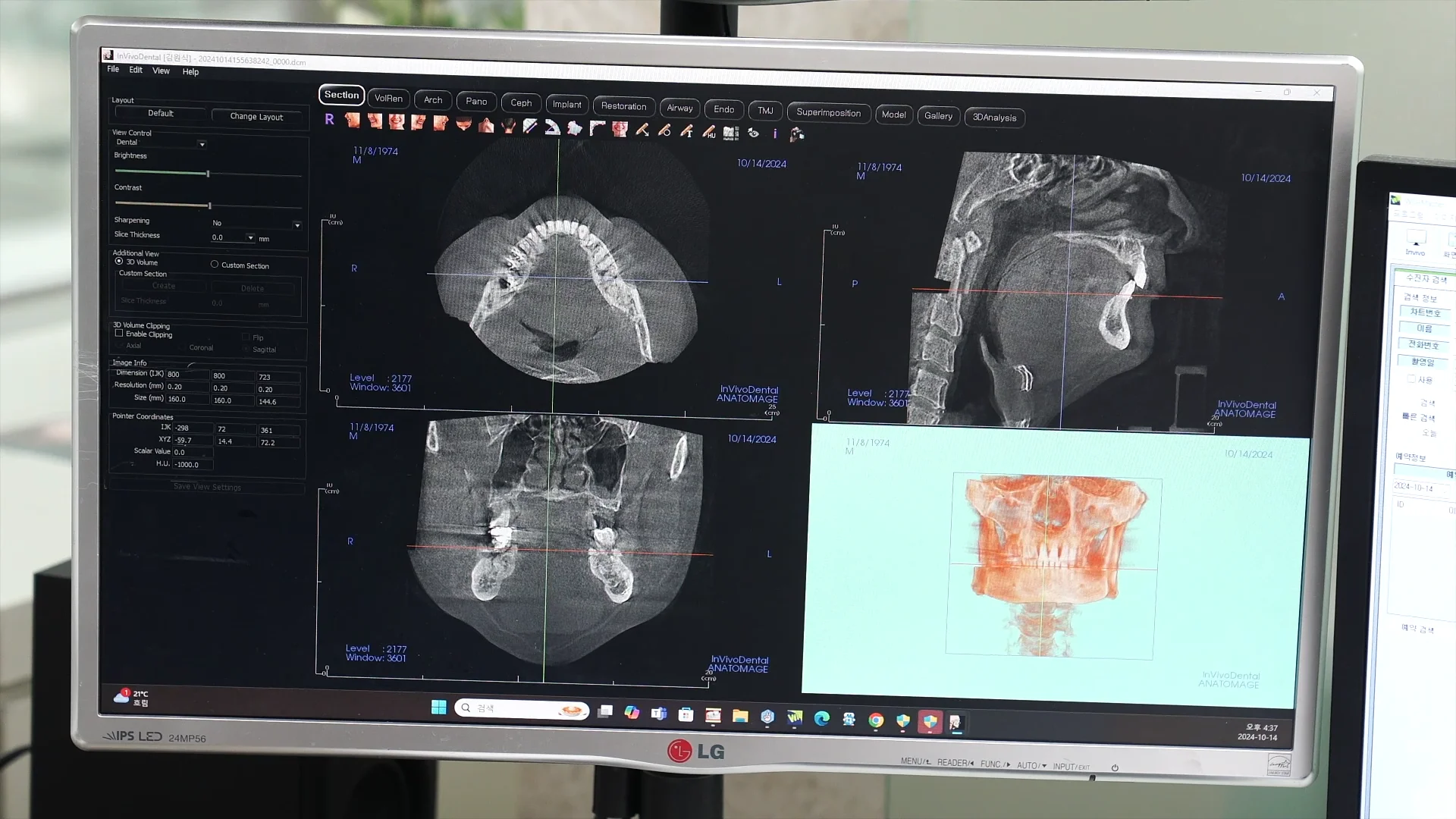Select the back-of-head view orientation icon
Viewport: 1456px width, 819px height.
coord(509,126)
